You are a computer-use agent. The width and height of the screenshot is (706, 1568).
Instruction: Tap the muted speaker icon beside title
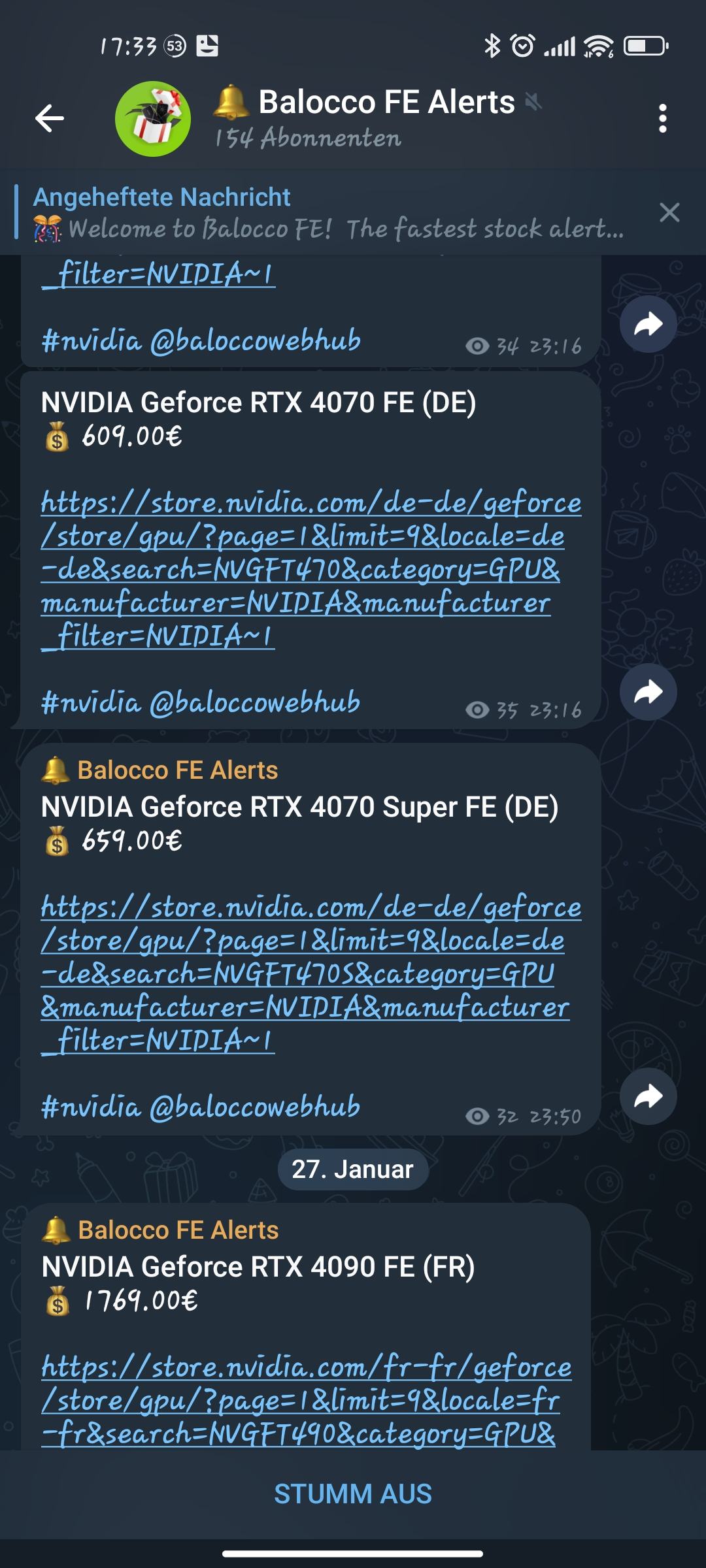pos(533,101)
